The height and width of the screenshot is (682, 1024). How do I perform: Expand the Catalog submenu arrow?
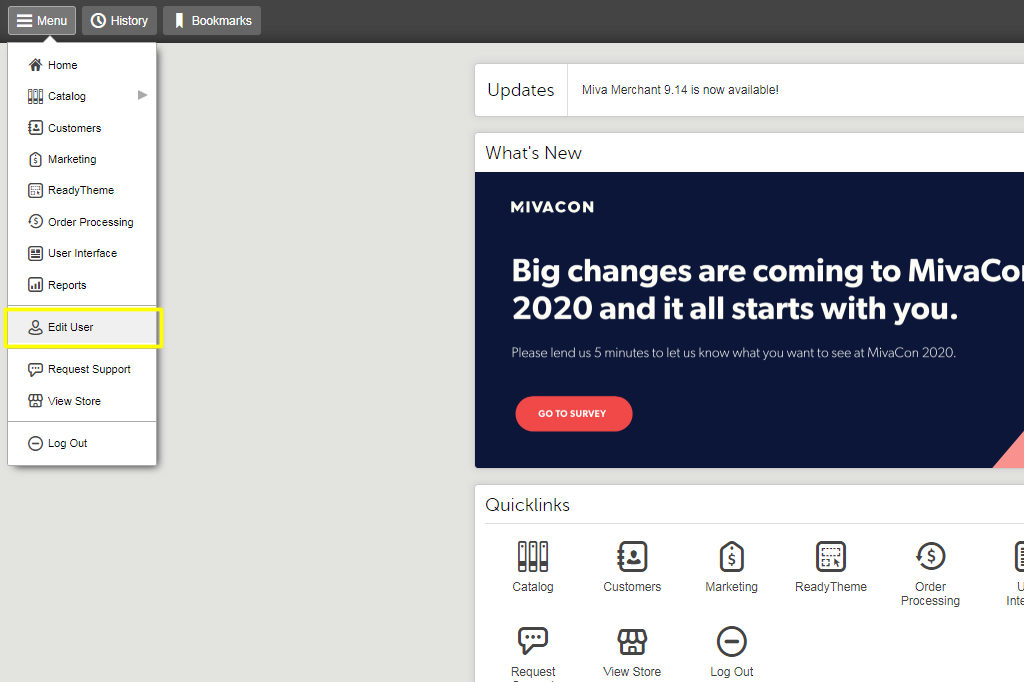point(142,95)
